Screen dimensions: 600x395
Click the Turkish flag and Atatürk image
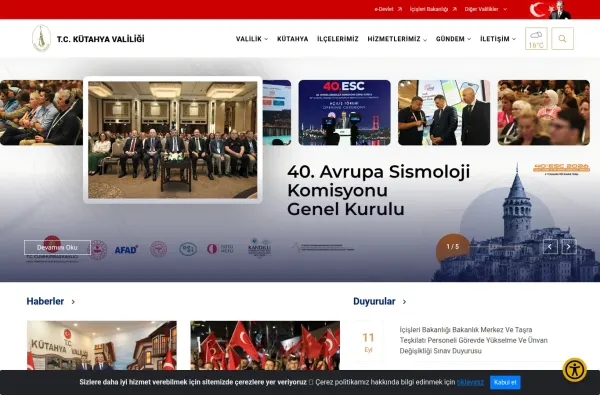point(550,10)
